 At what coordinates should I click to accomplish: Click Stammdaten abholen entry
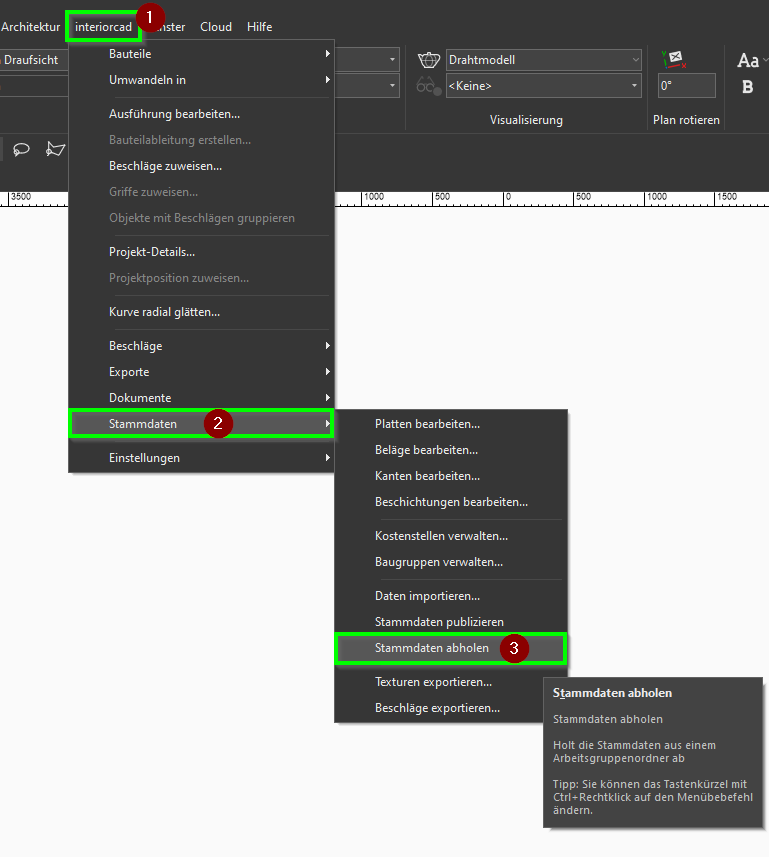451,648
